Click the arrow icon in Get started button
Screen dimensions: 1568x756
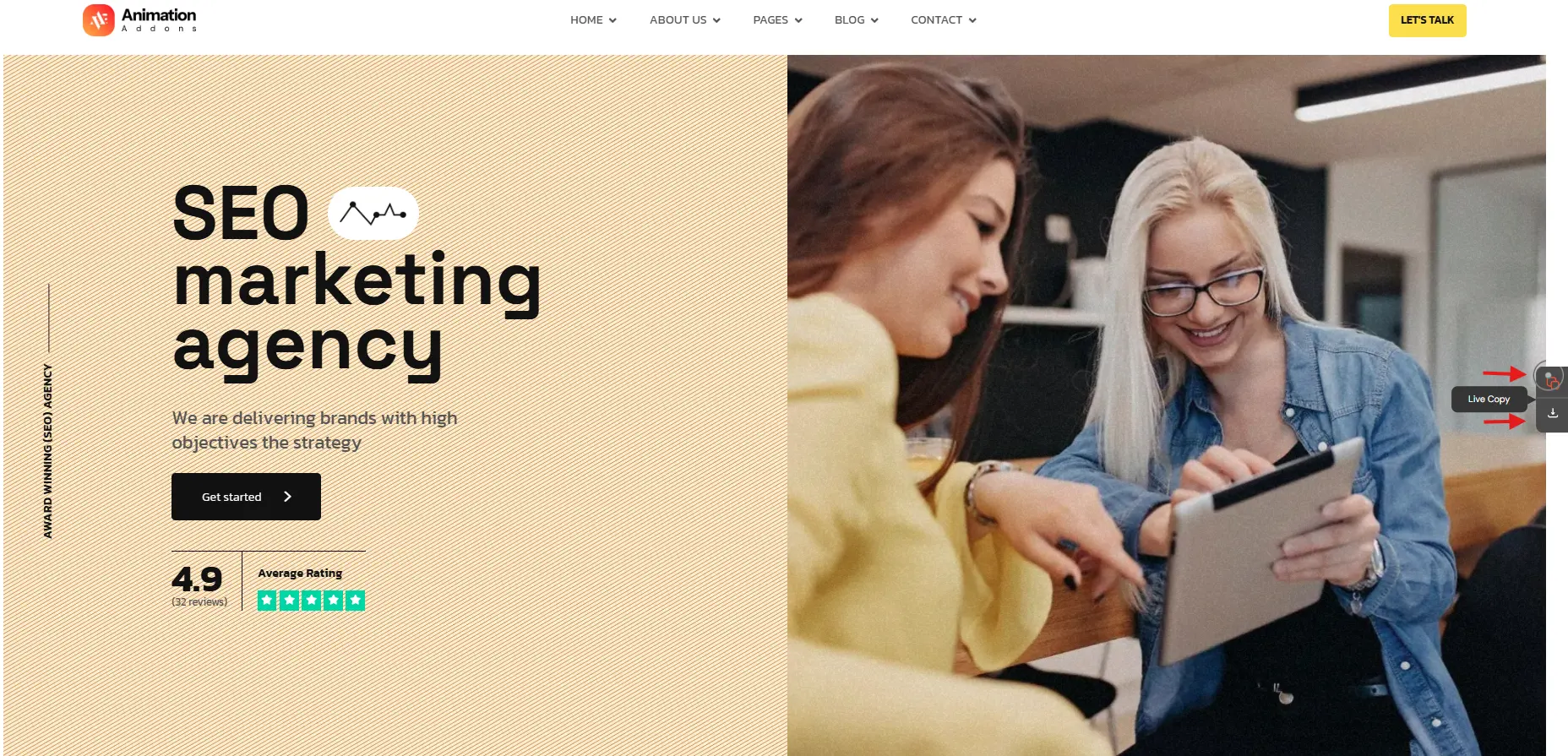pos(287,497)
